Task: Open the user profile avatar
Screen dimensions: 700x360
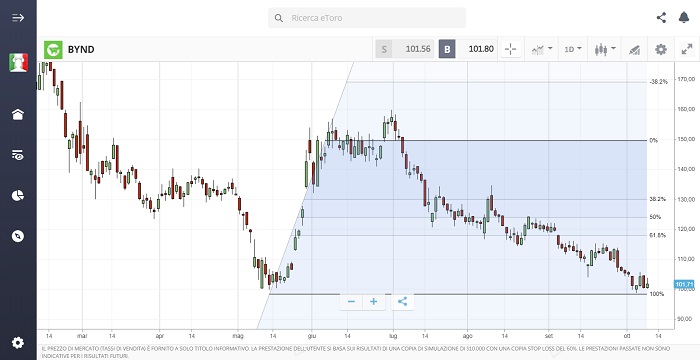Action: click(18, 63)
